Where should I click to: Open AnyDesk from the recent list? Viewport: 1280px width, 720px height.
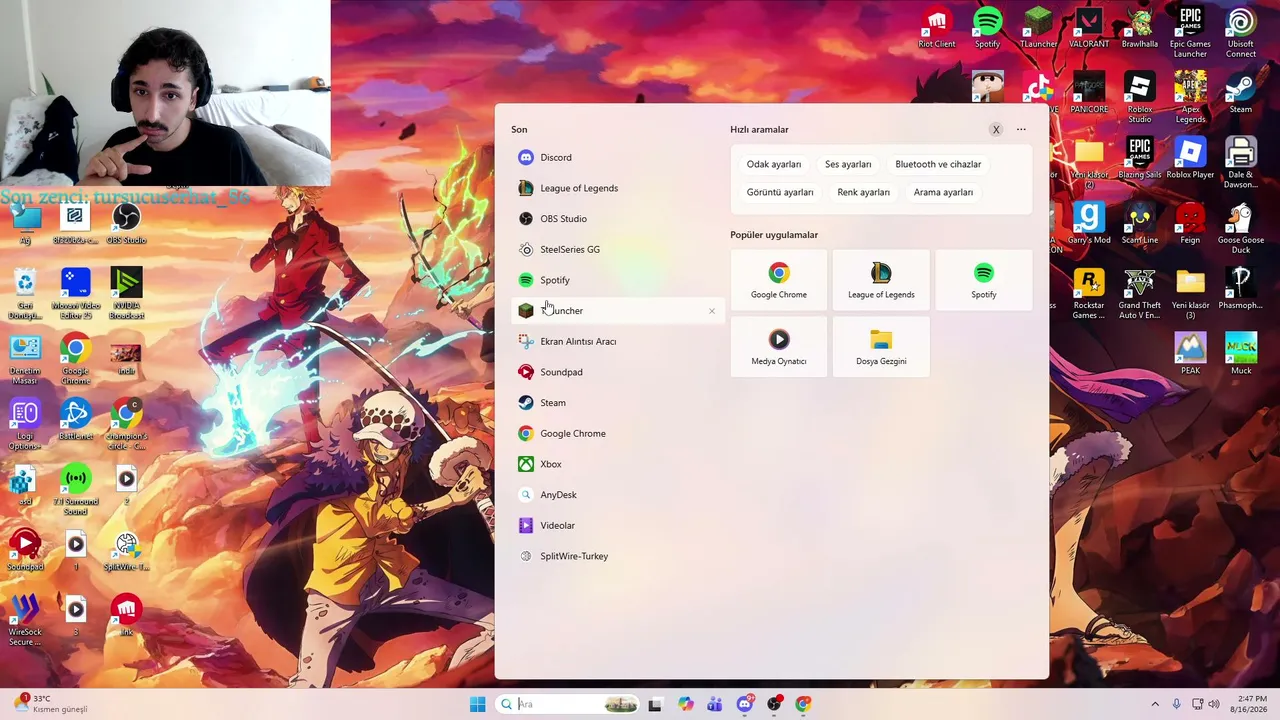coord(616,495)
